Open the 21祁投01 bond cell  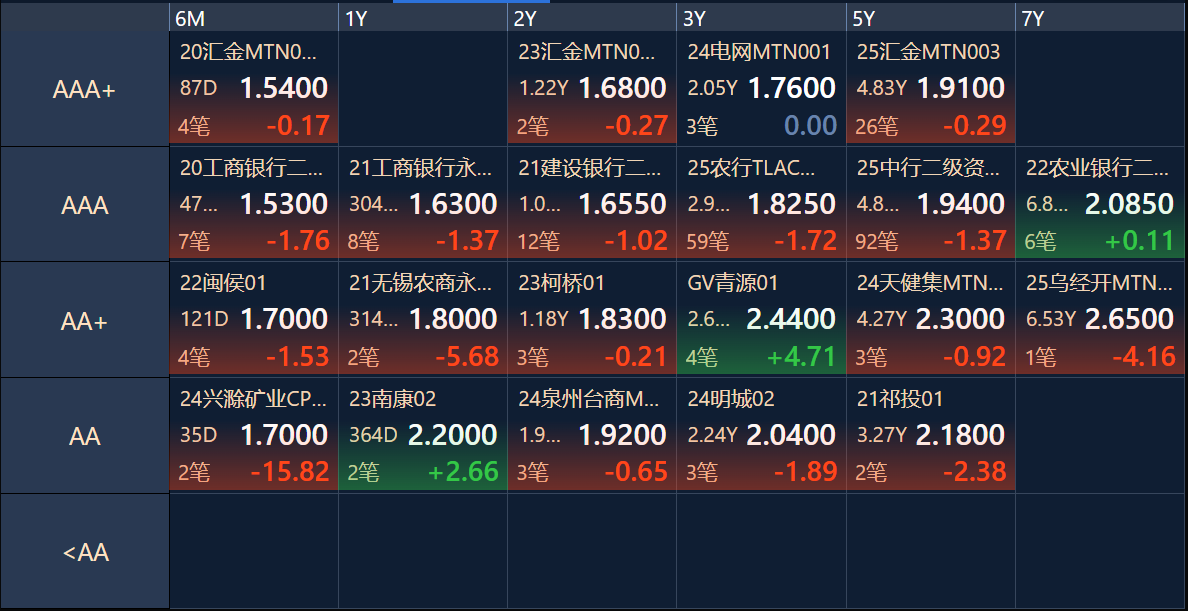(x=930, y=435)
